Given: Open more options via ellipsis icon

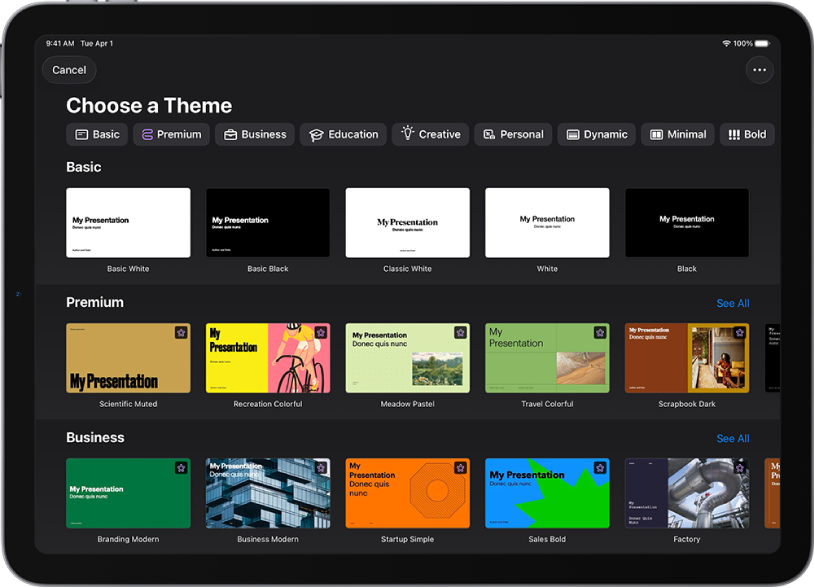Looking at the screenshot, I should [x=759, y=70].
